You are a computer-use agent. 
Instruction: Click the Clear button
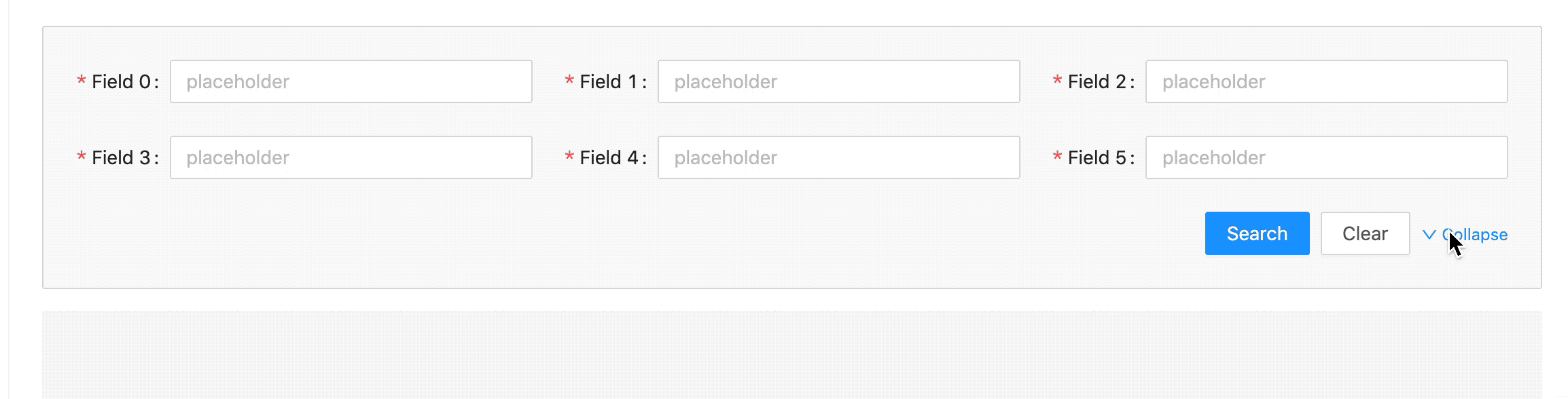pyautogui.click(x=1365, y=233)
